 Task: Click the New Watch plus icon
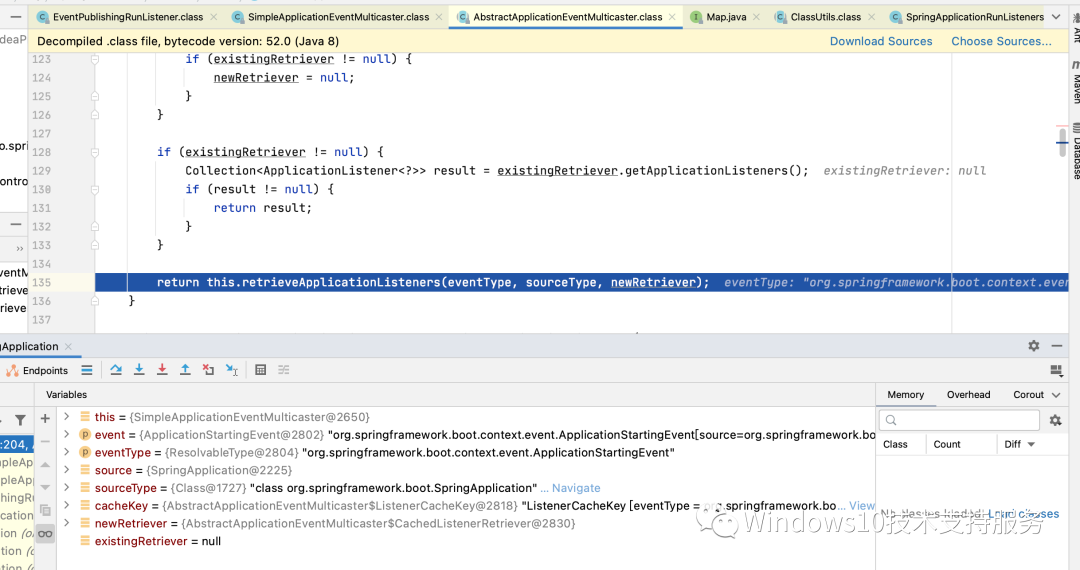45,418
